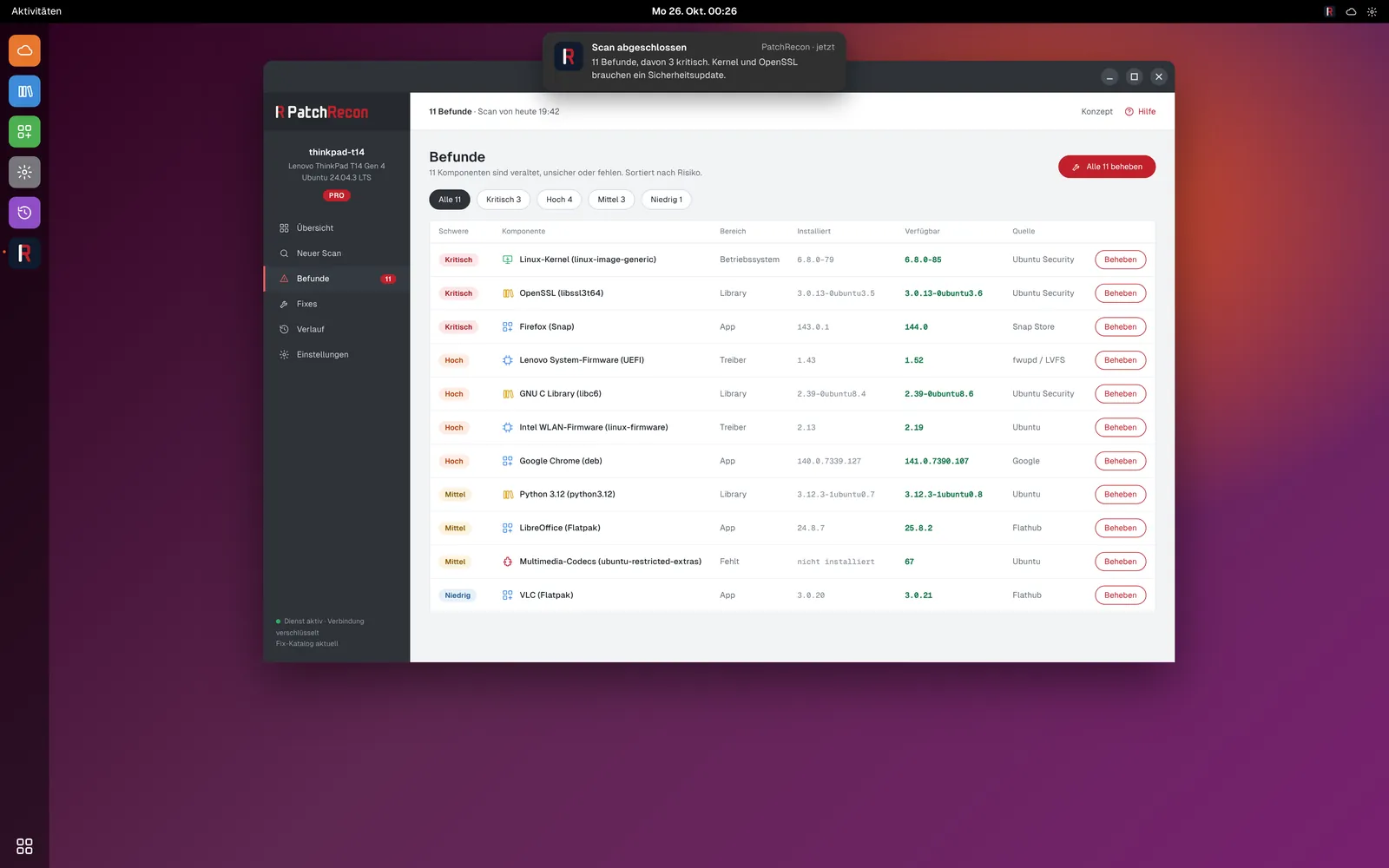Open the purple backup history dock icon
This screenshot has width=1389, height=868.
24,213
